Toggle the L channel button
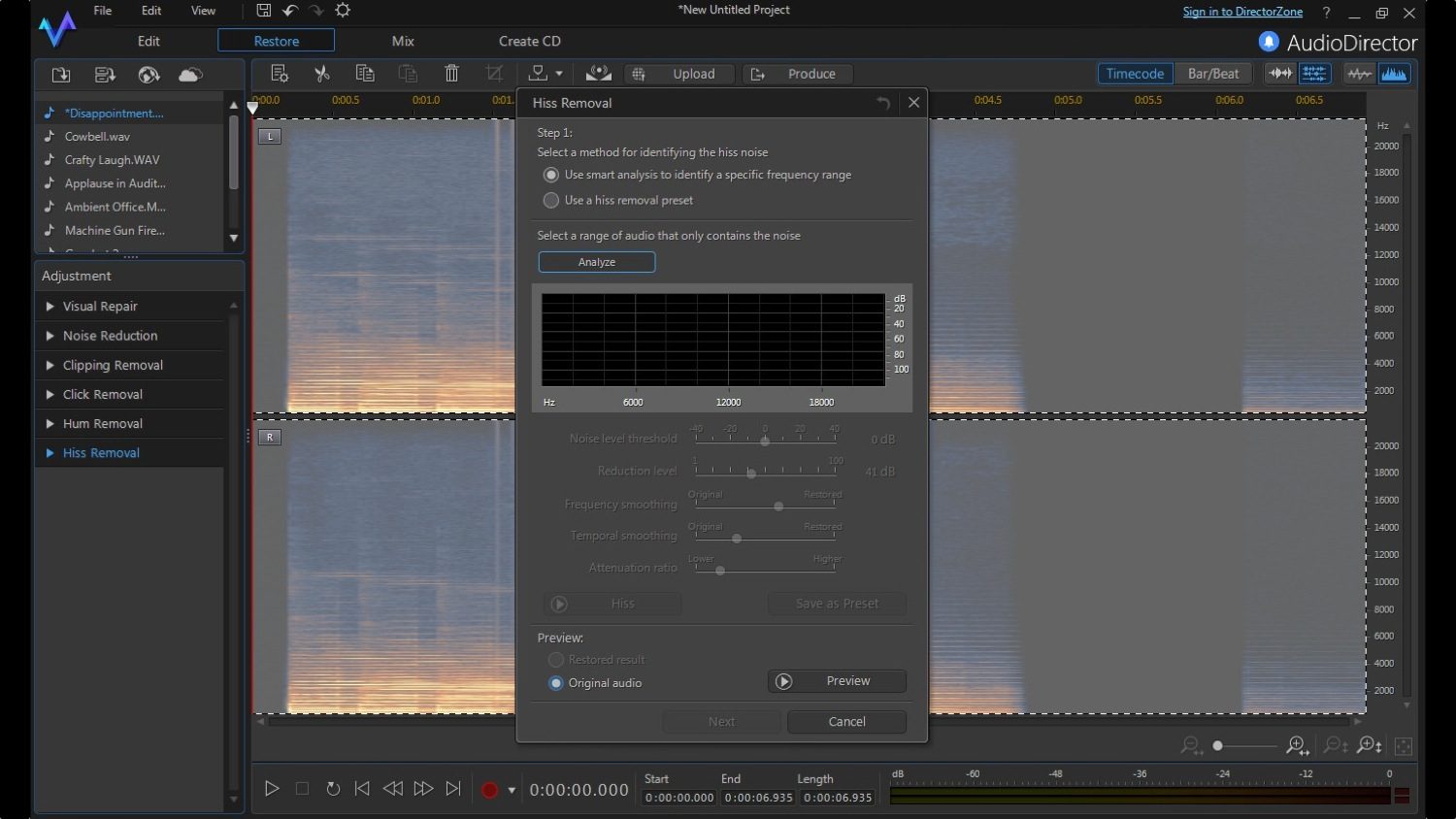The image size is (1456, 819). pyautogui.click(x=270, y=136)
